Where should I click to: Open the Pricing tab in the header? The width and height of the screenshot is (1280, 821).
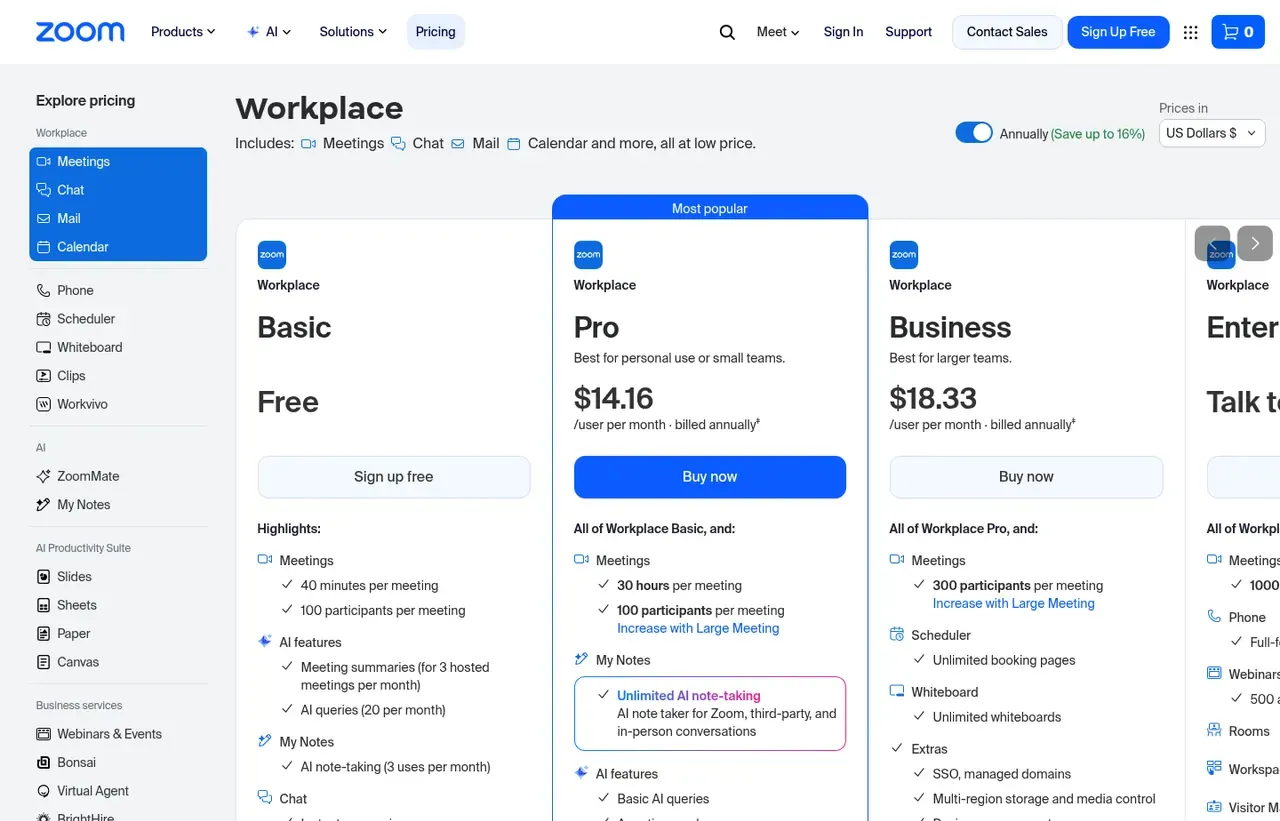[435, 32]
